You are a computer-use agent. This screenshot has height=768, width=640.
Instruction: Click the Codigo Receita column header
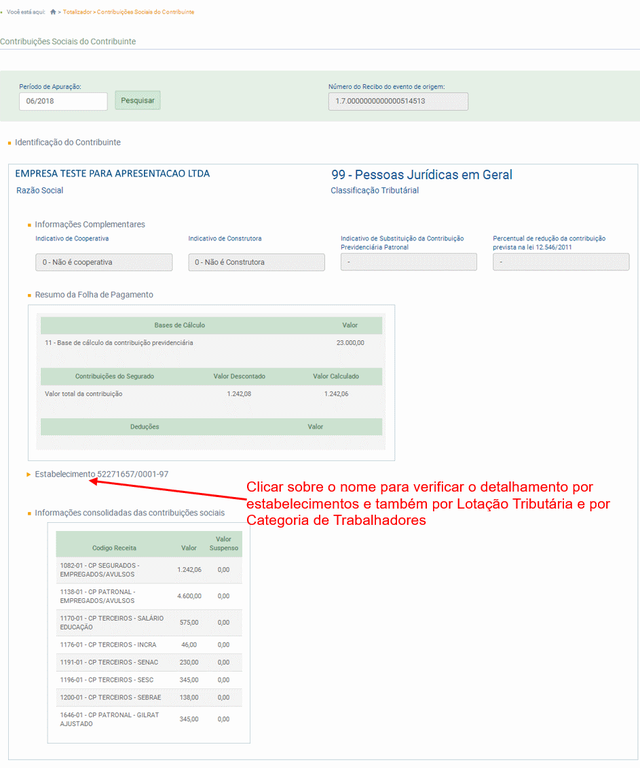tap(114, 548)
